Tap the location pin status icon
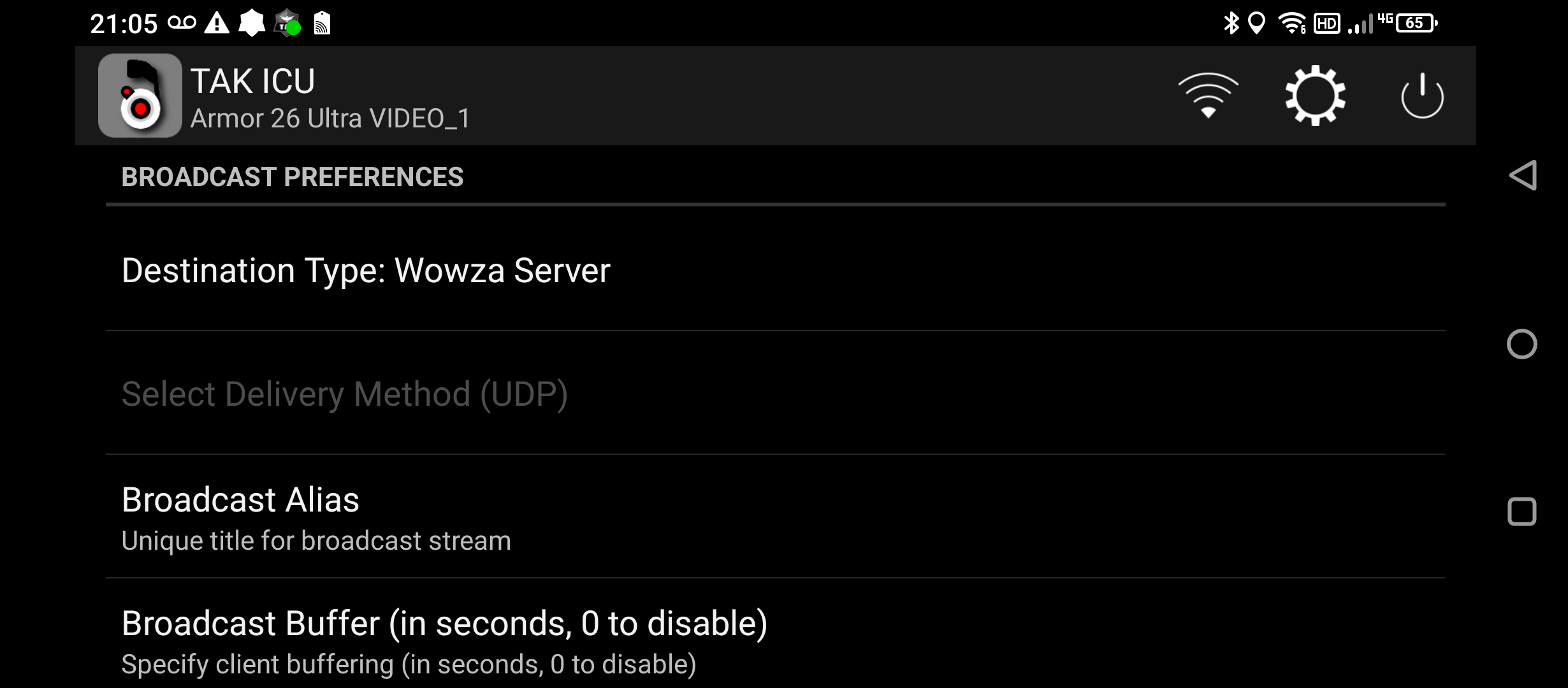Screen dimensions: 1568x688 [1256, 24]
